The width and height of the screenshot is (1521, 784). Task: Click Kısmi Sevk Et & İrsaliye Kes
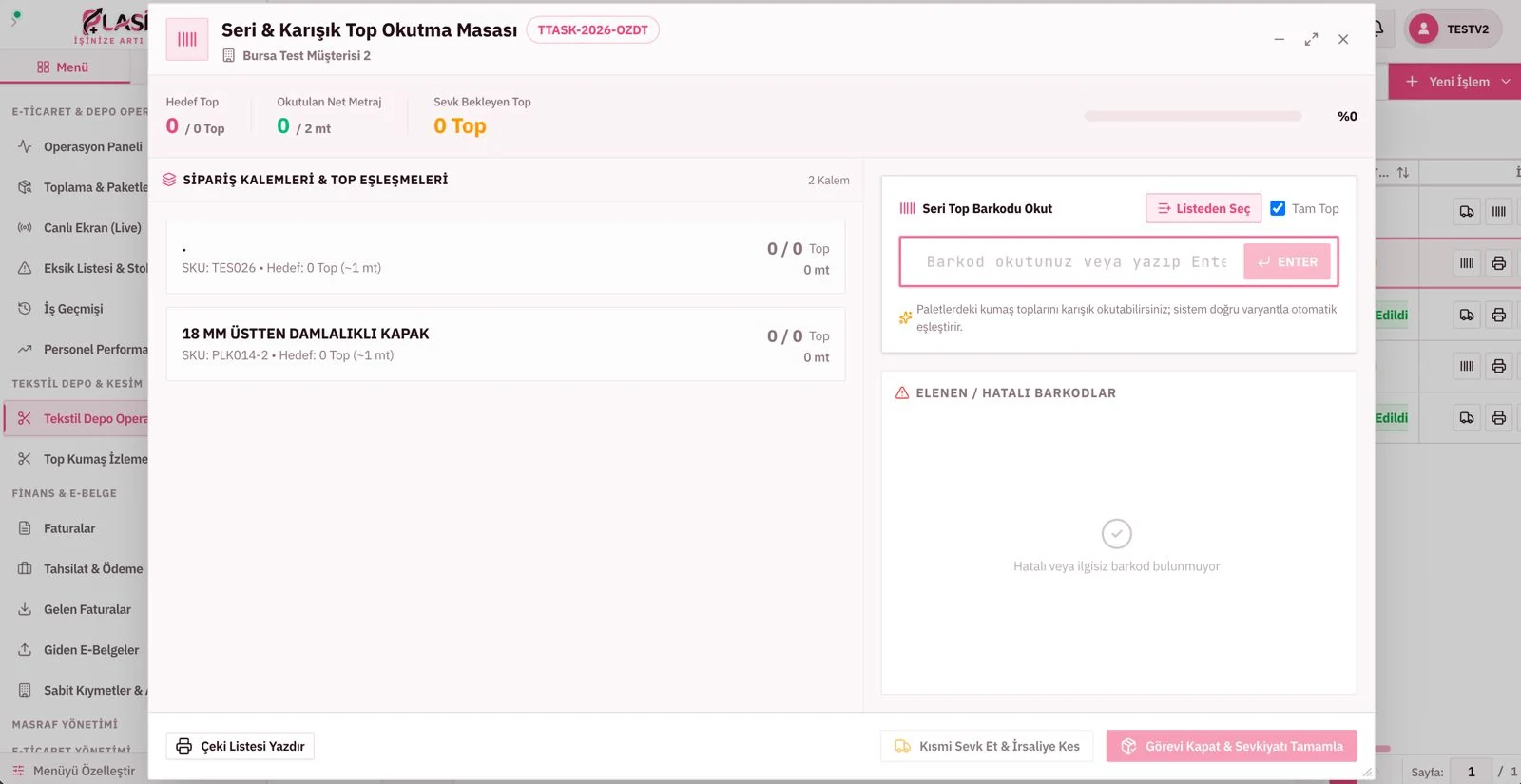tap(987, 746)
